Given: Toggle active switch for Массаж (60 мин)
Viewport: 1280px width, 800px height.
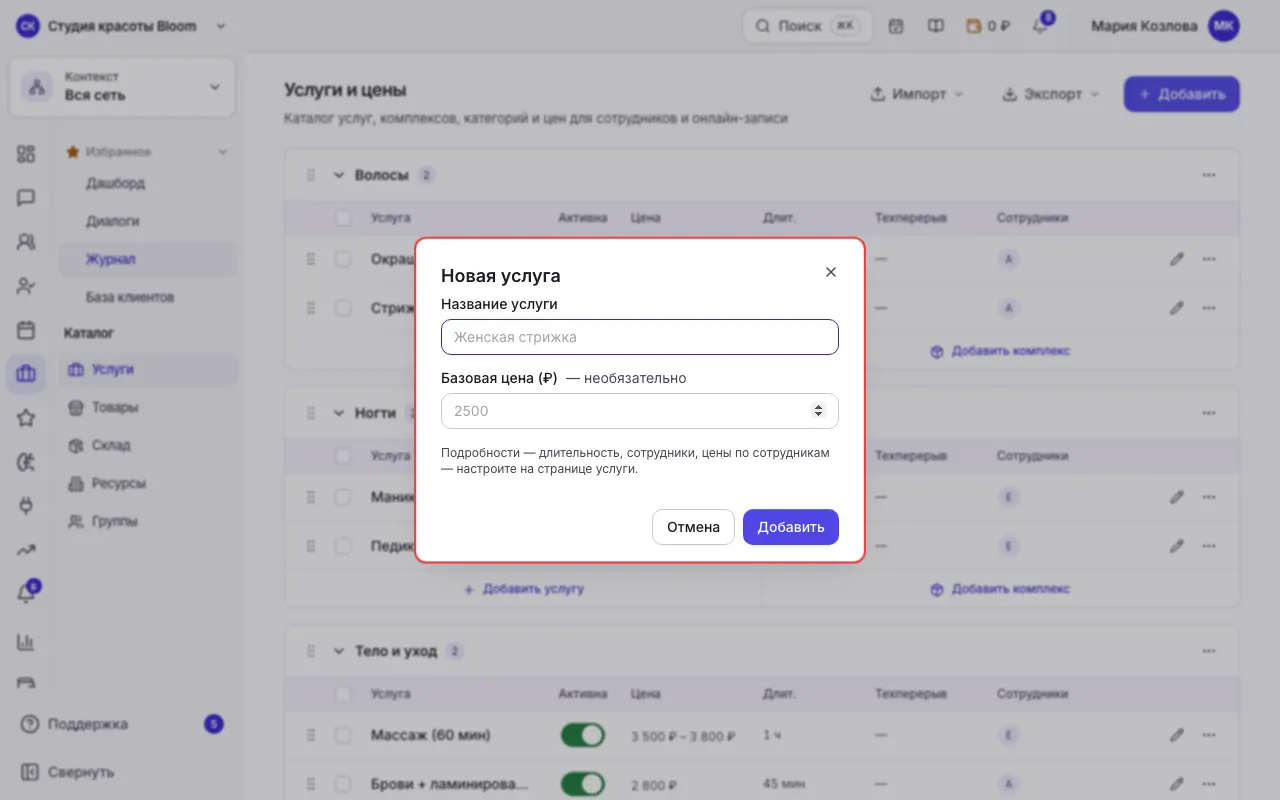Looking at the screenshot, I should tap(583, 735).
